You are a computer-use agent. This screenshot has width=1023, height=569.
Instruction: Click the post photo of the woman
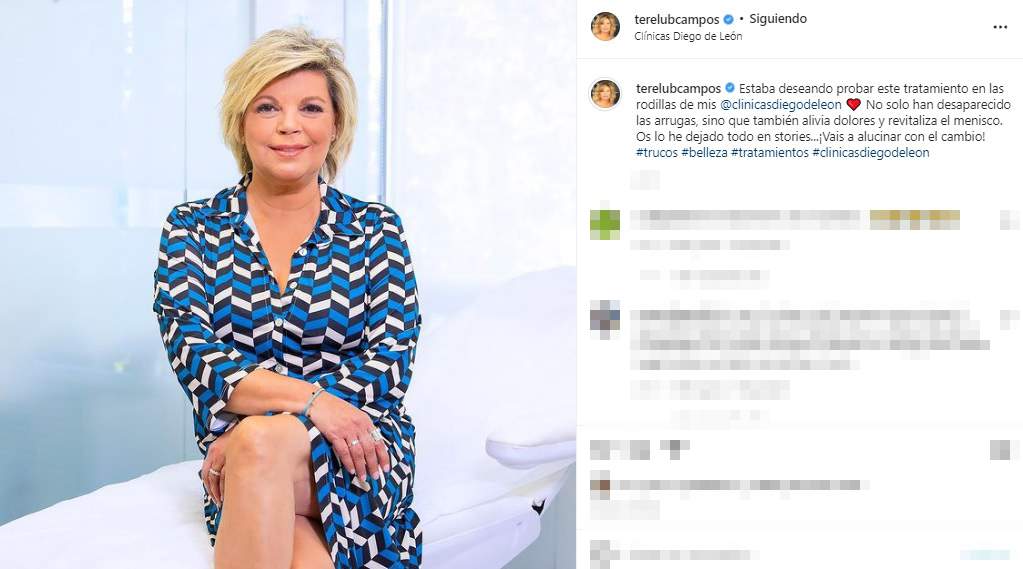[288, 284]
